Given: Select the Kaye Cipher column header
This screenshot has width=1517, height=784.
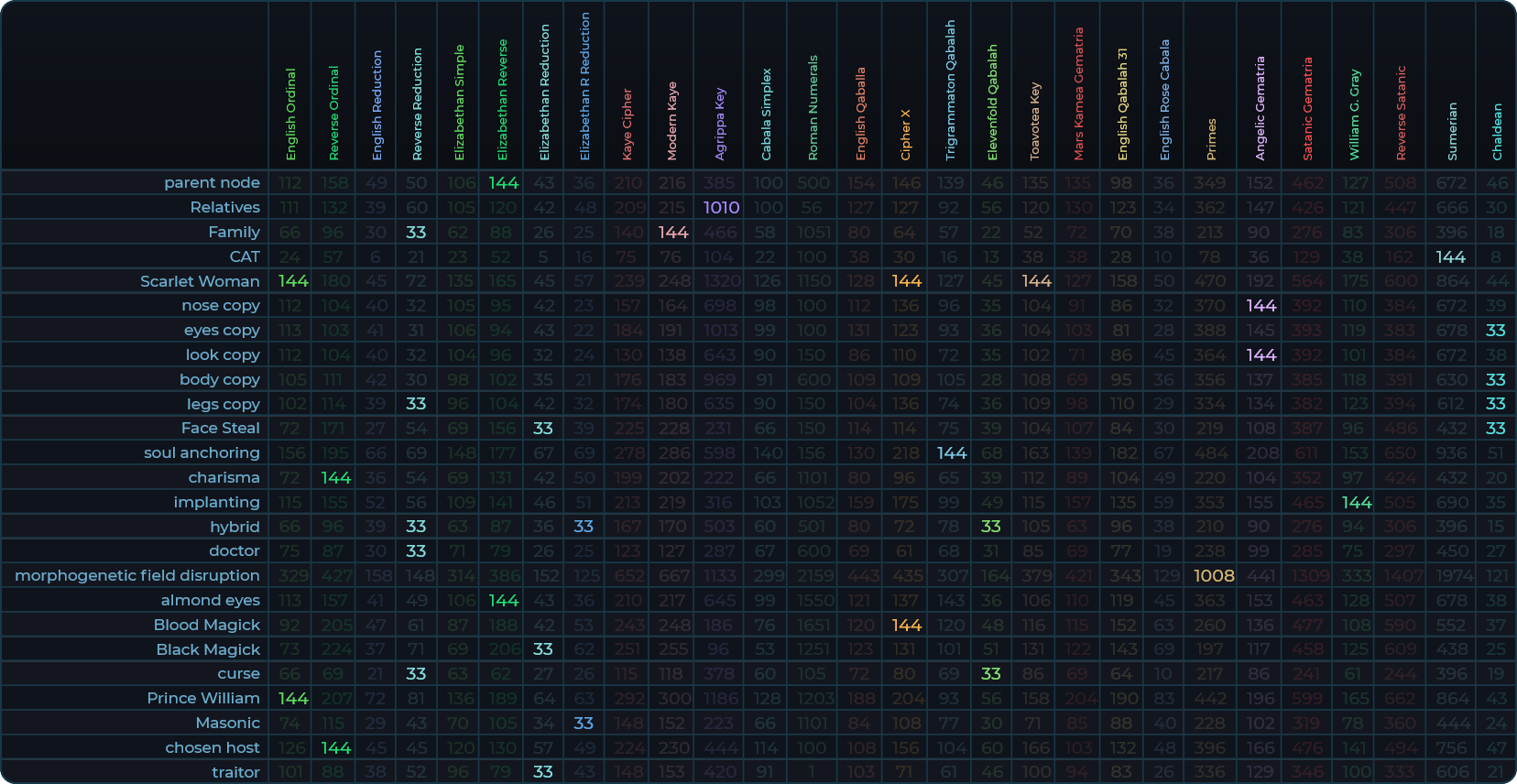Looking at the screenshot, I should (x=628, y=124).
